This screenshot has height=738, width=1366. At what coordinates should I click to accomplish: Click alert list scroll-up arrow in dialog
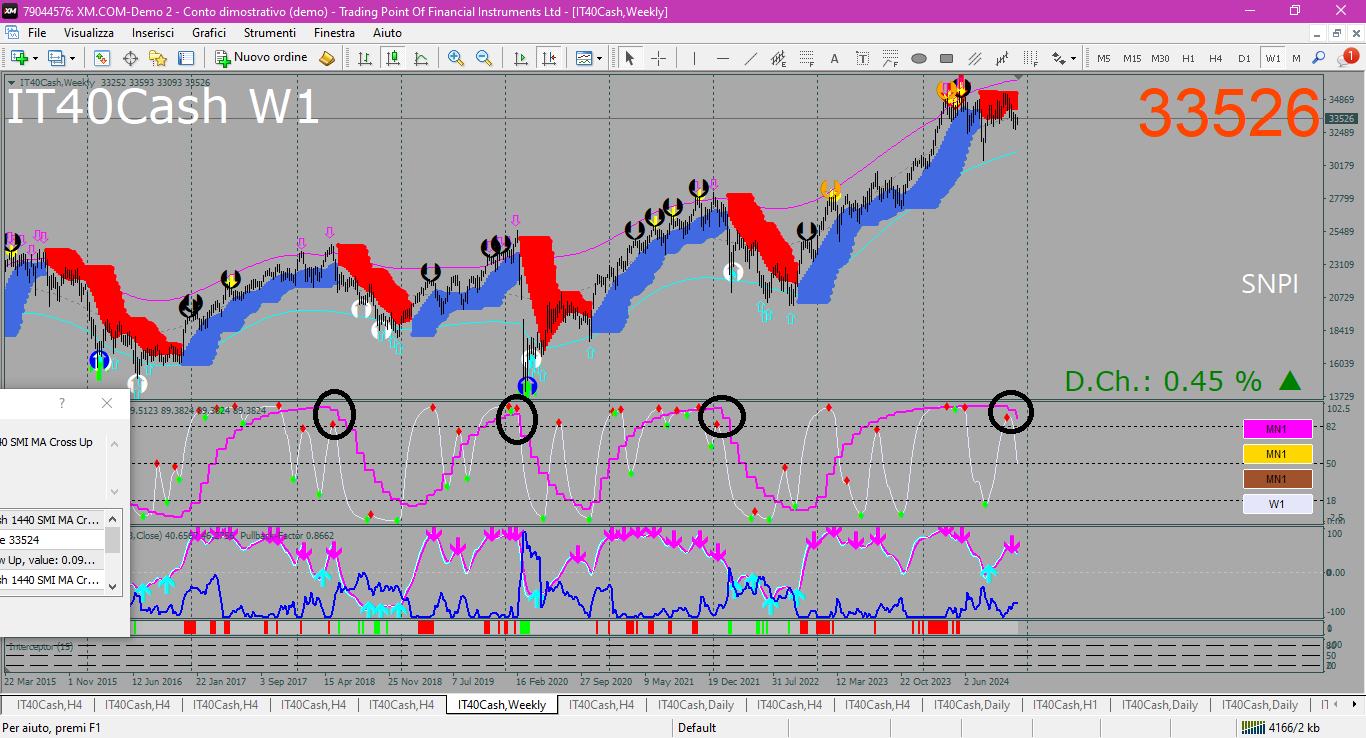(x=113, y=517)
